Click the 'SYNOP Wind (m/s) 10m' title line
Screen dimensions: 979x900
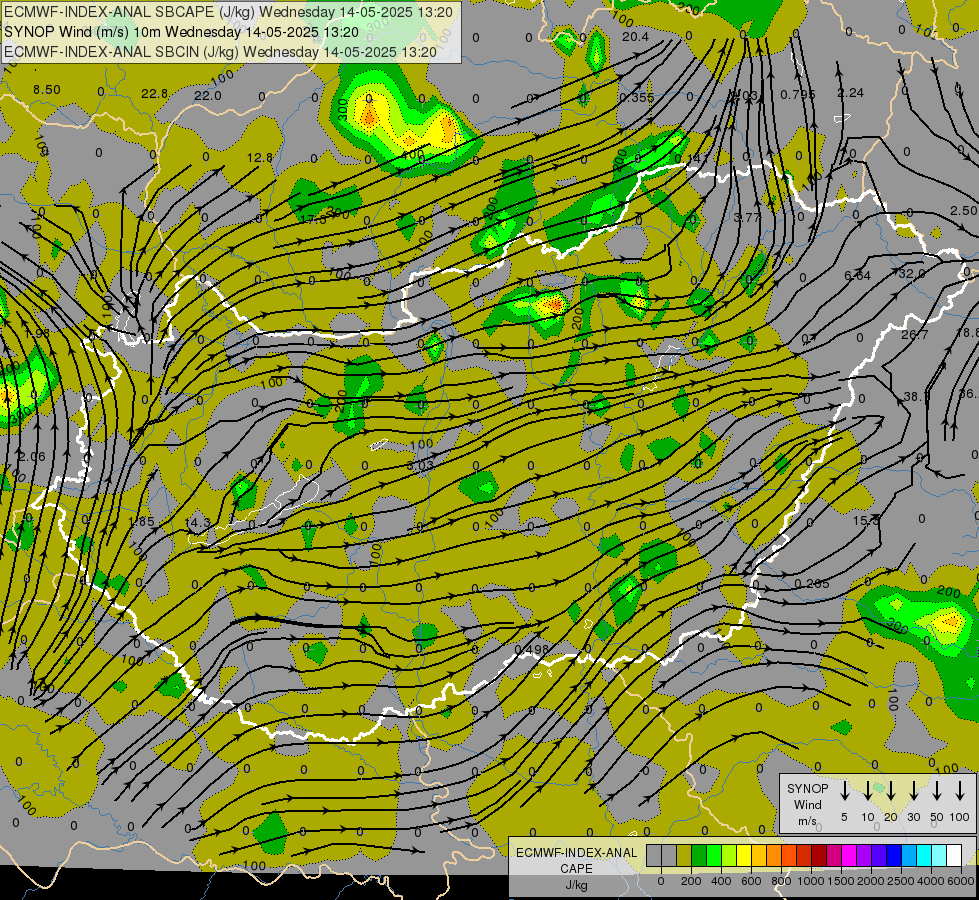click(x=181, y=32)
